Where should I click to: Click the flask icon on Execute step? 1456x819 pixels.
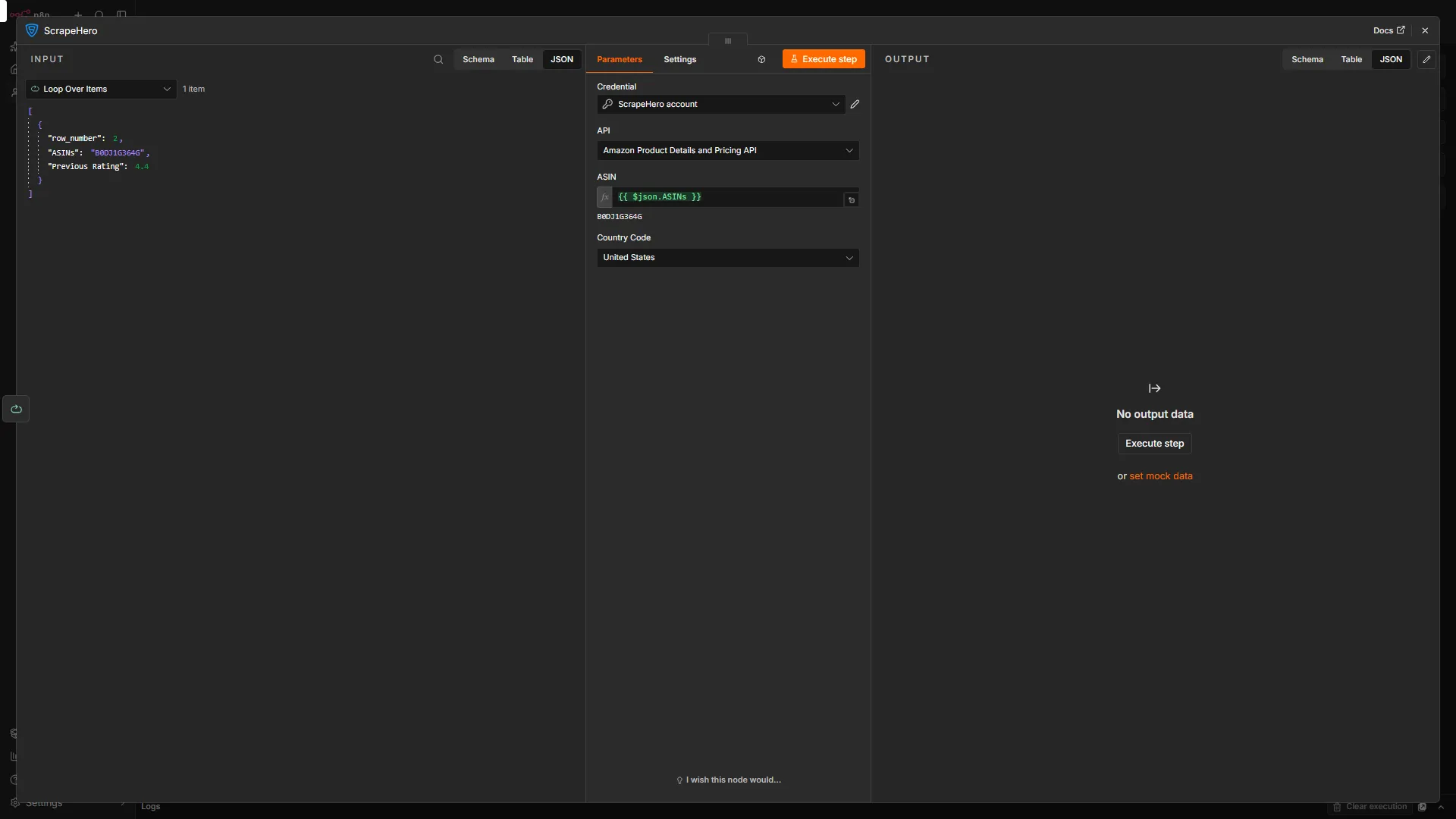[x=794, y=59]
